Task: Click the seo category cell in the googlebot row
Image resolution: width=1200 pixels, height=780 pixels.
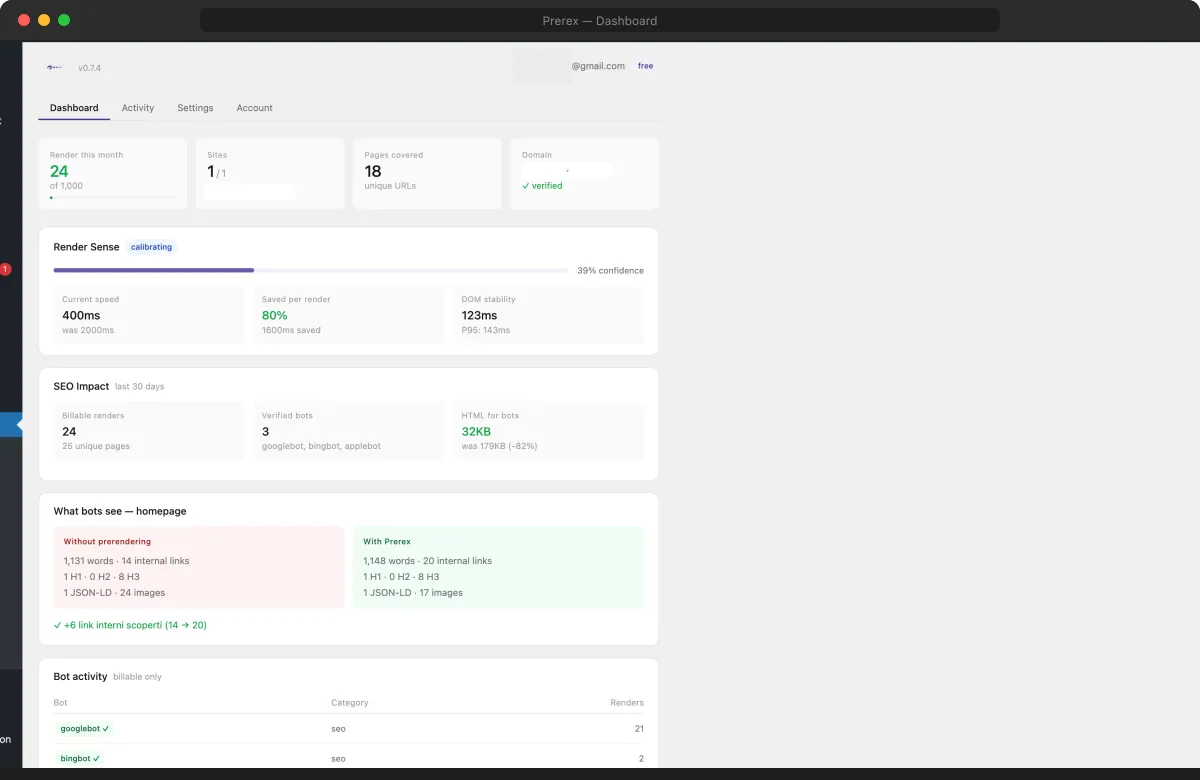Action: pyautogui.click(x=338, y=728)
